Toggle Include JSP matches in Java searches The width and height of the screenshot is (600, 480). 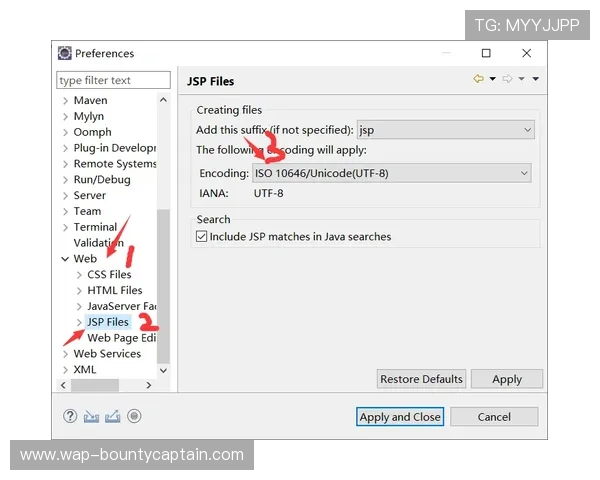pos(202,237)
